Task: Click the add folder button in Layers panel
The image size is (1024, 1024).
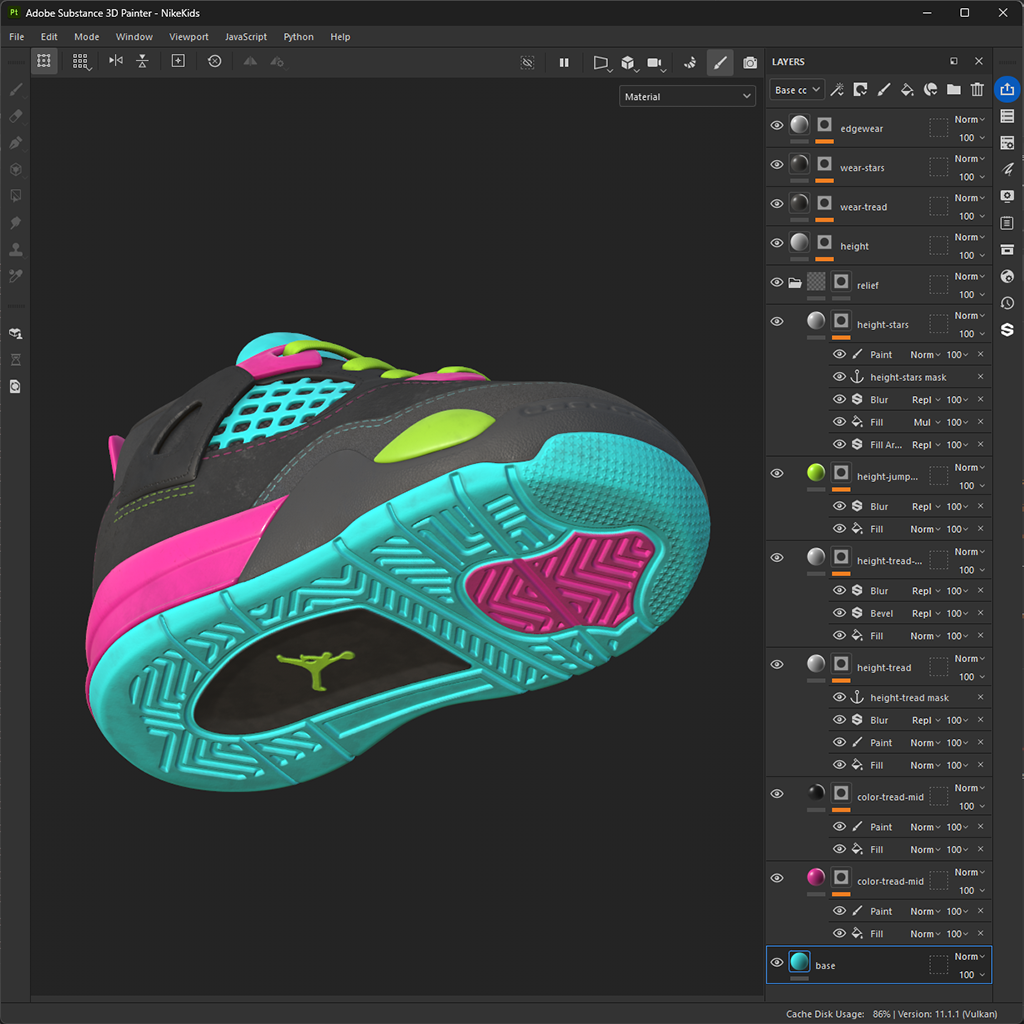Action: point(954,89)
